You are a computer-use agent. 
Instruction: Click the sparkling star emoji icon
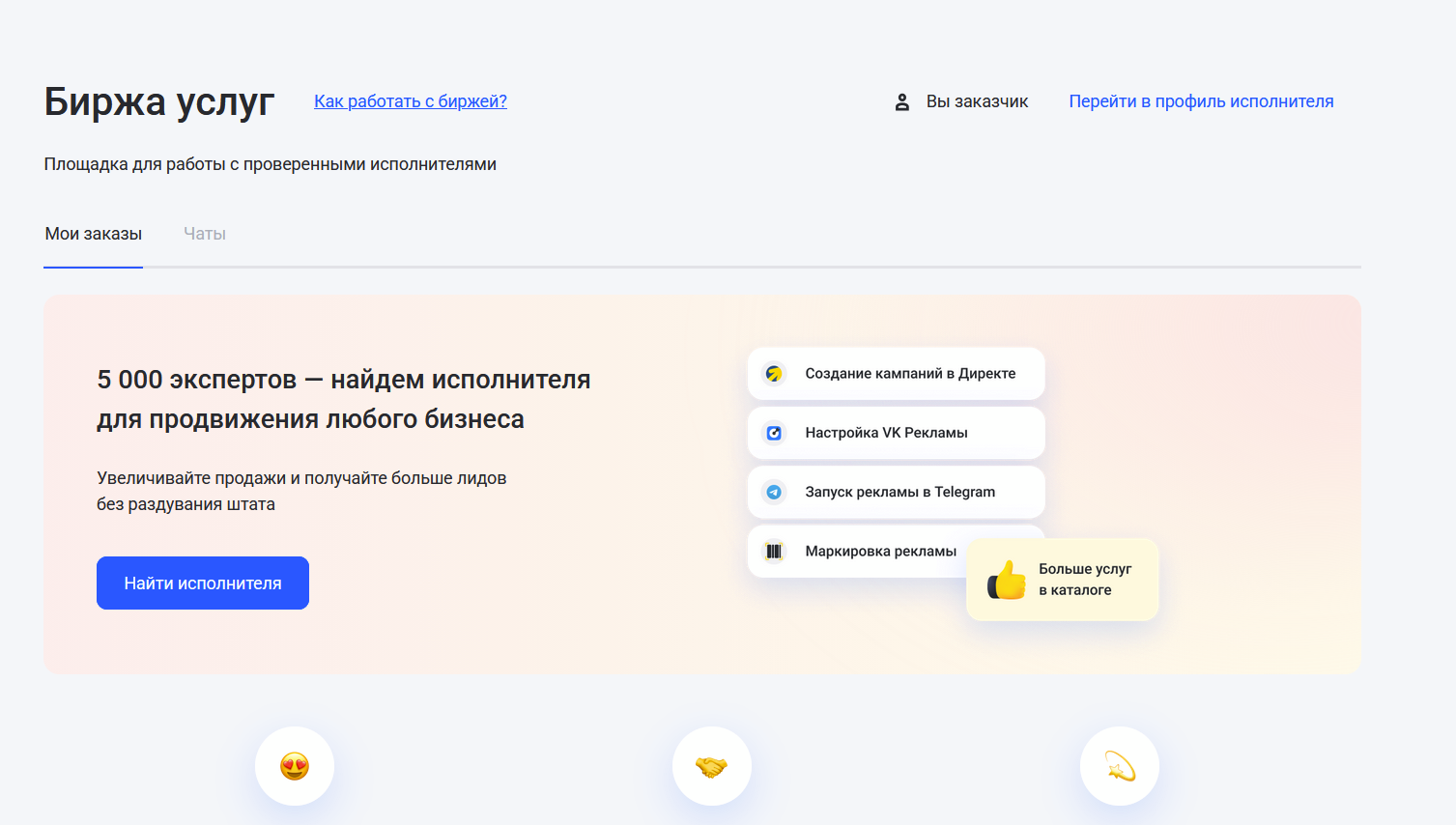coord(1118,765)
